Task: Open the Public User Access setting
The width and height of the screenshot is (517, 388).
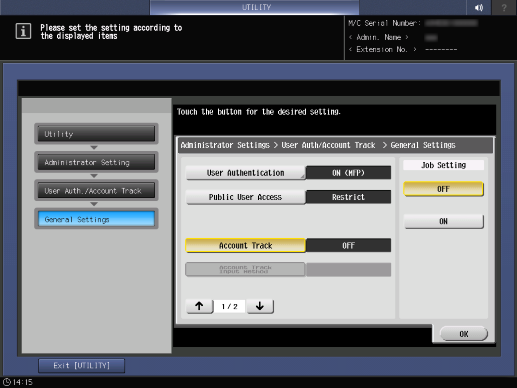Action: click(x=245, y=197)
